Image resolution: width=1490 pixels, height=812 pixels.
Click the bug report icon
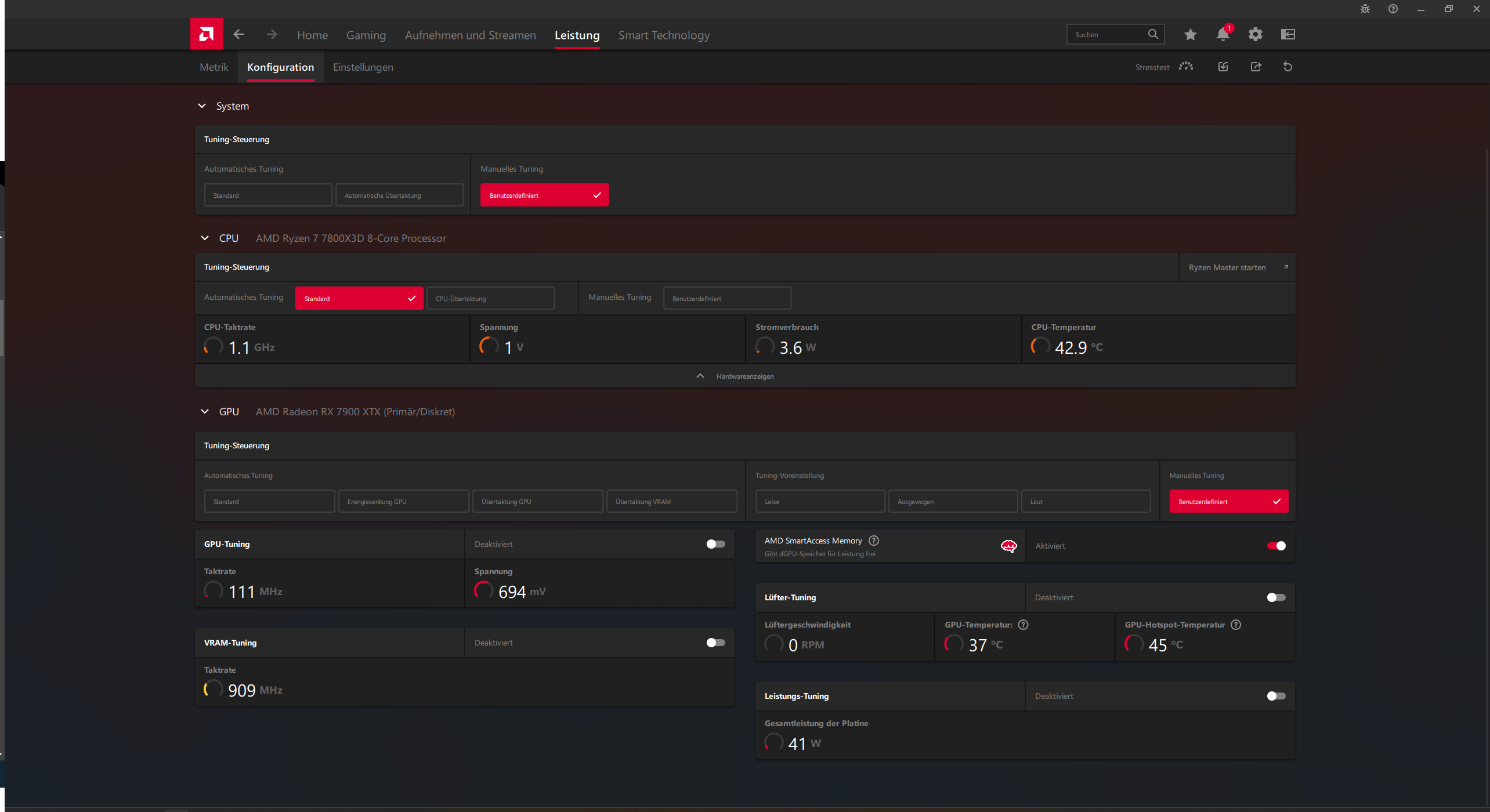coord(1365,9)
